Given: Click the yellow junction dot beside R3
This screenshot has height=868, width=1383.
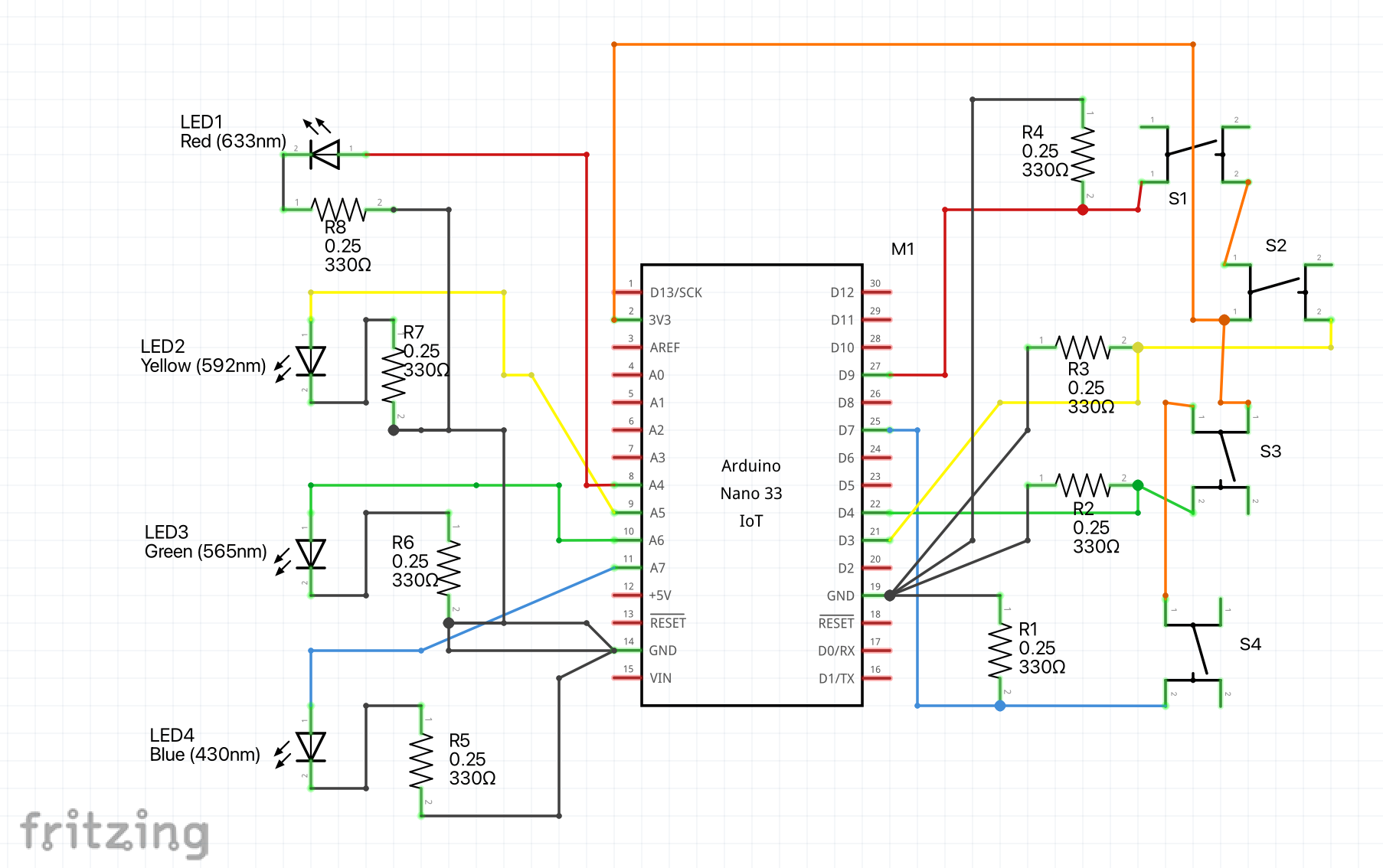Looking at the screenshot, I should point(1138,348).
